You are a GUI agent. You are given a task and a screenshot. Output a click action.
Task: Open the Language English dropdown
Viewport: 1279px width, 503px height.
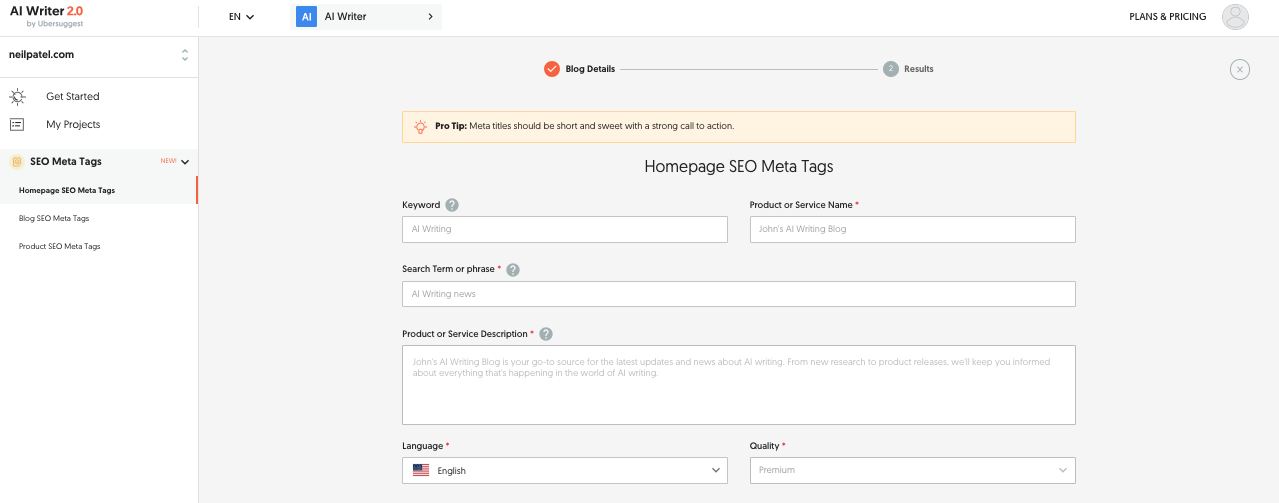click(565, 470)
